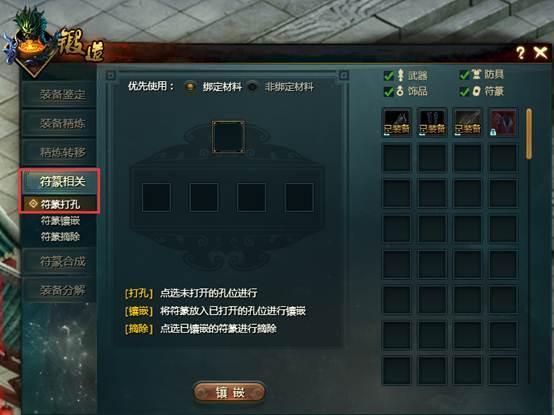Choose the 符篆镶嵌 sub-item

click(x=60, y=221)
